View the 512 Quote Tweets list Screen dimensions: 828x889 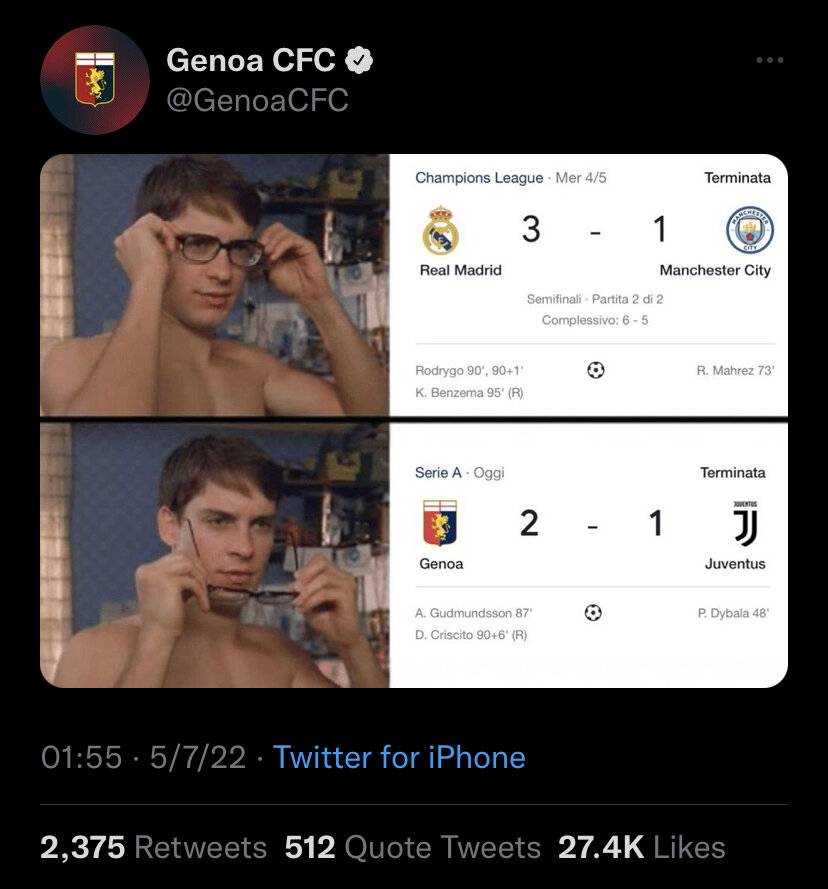[412, 848]
